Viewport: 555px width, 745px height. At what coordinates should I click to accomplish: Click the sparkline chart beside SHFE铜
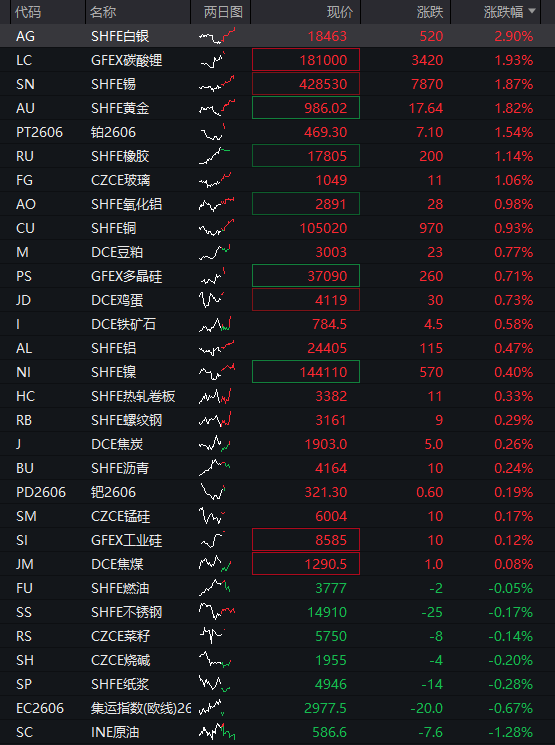pyautogui.click(x=217, y=228)
